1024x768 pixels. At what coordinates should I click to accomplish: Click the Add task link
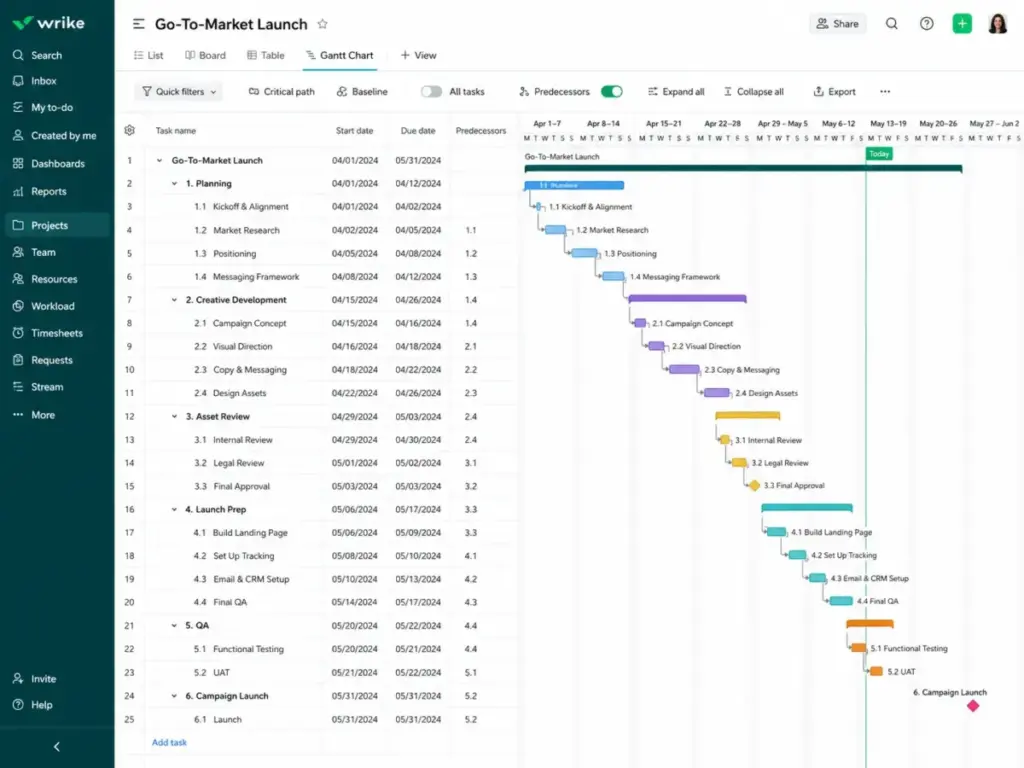(x=169, y=743)
